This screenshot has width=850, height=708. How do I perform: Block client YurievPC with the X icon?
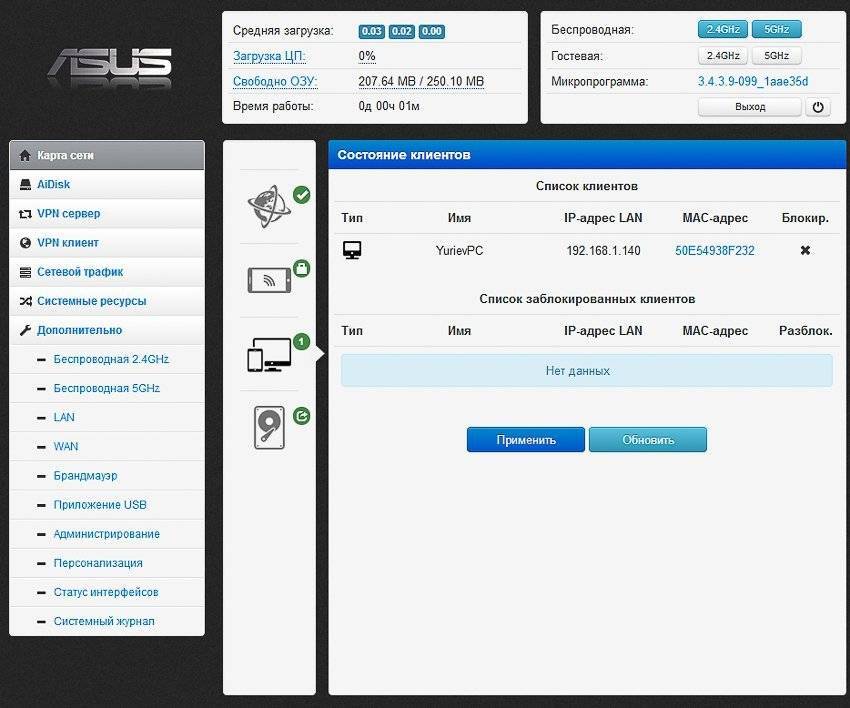pyautogui.click(x=805, y=250)
